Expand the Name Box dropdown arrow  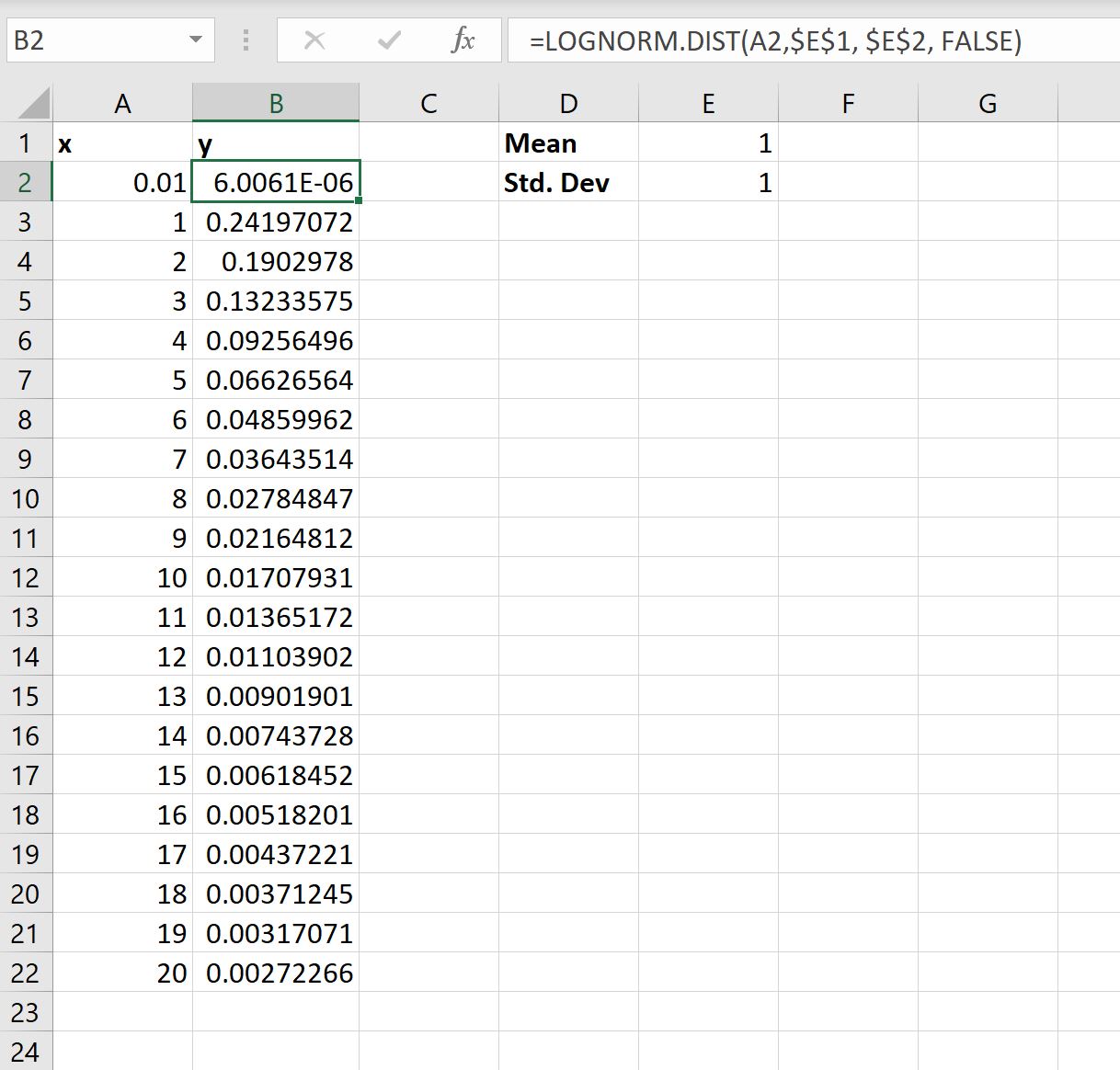click(x=195, y=40)
